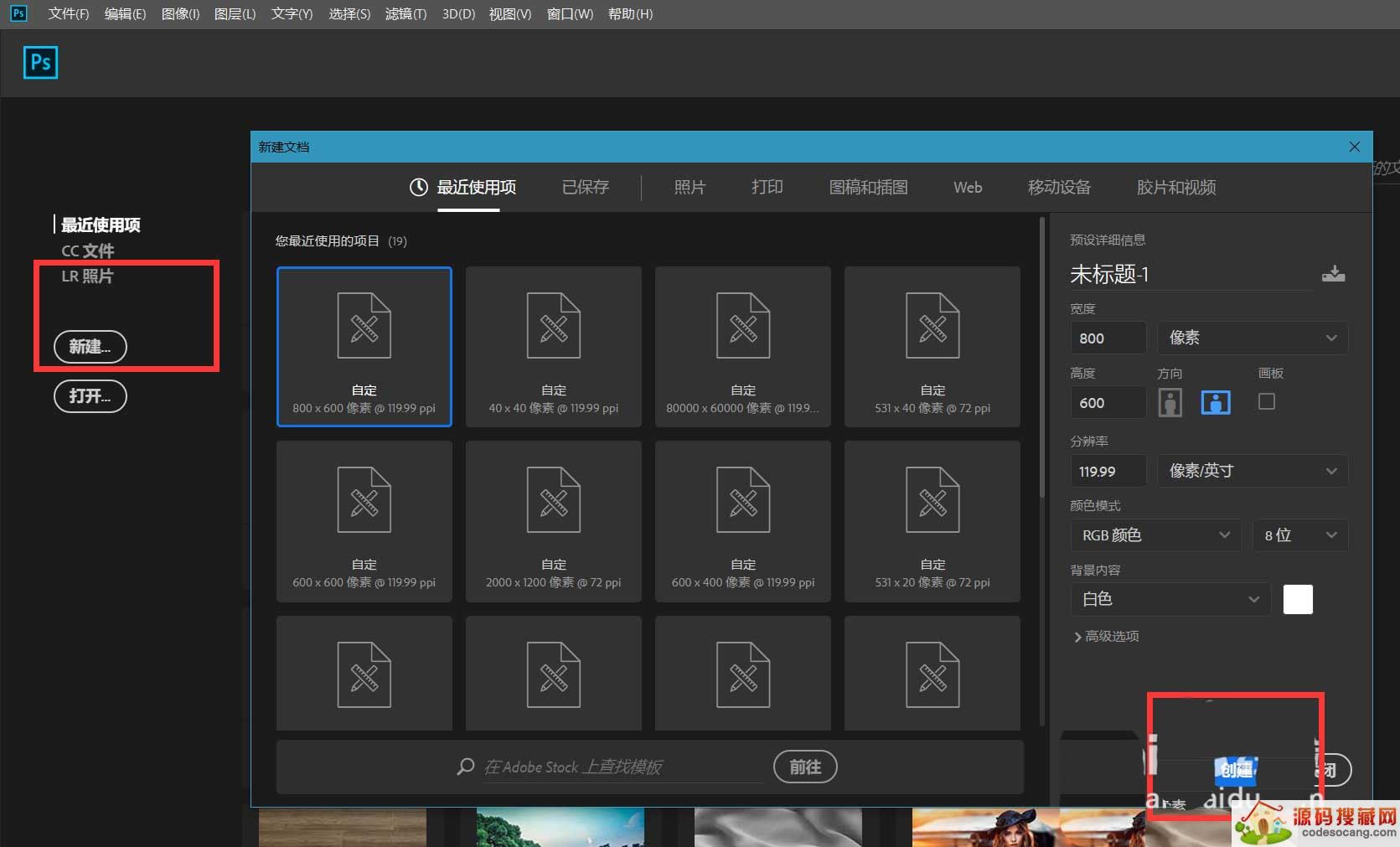Click the 打开... button
Screen dimensions: 1400x847
(x=90, y=396)
